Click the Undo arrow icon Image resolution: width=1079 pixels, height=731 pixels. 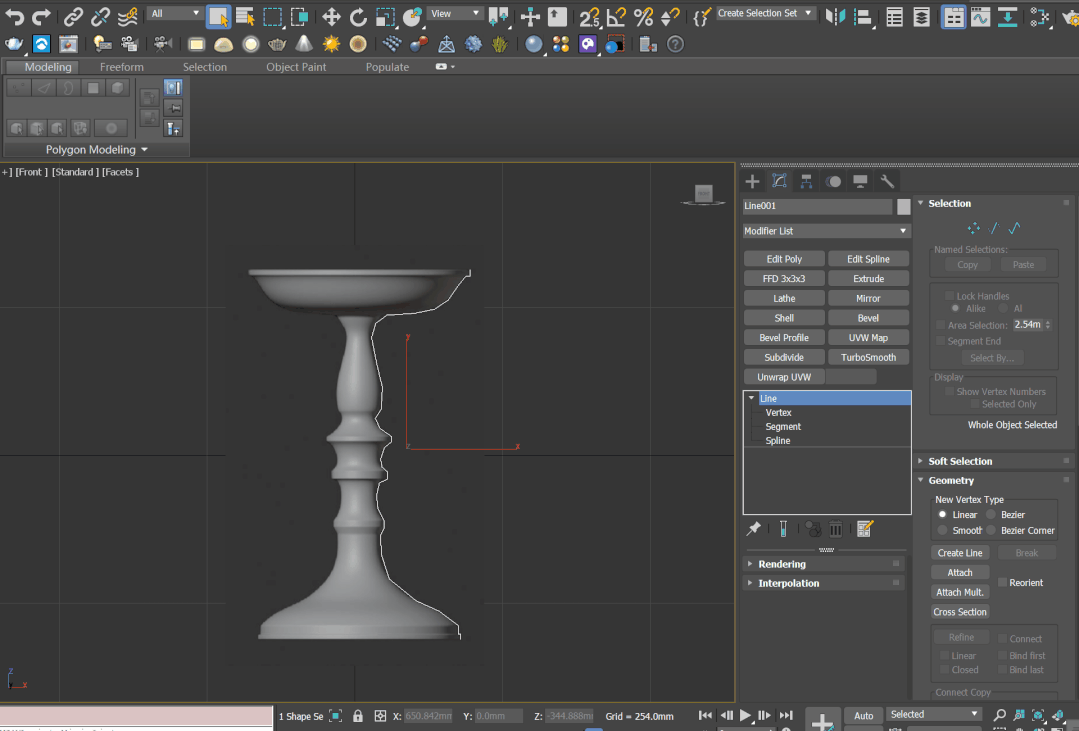pos(14,16)
